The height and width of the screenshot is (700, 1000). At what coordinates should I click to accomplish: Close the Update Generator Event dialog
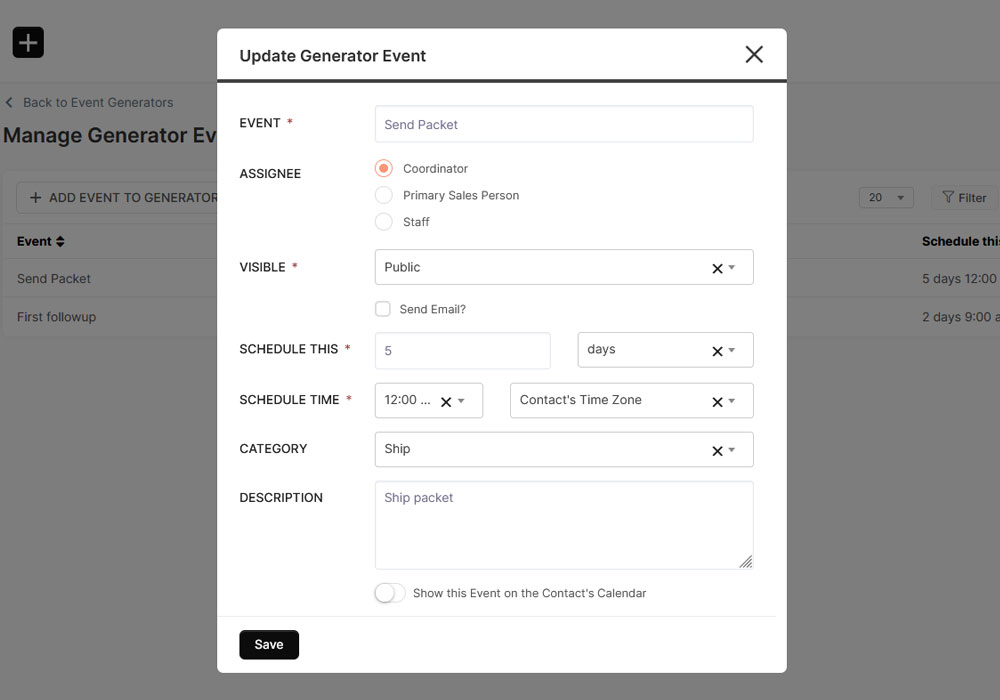[754, 55]
